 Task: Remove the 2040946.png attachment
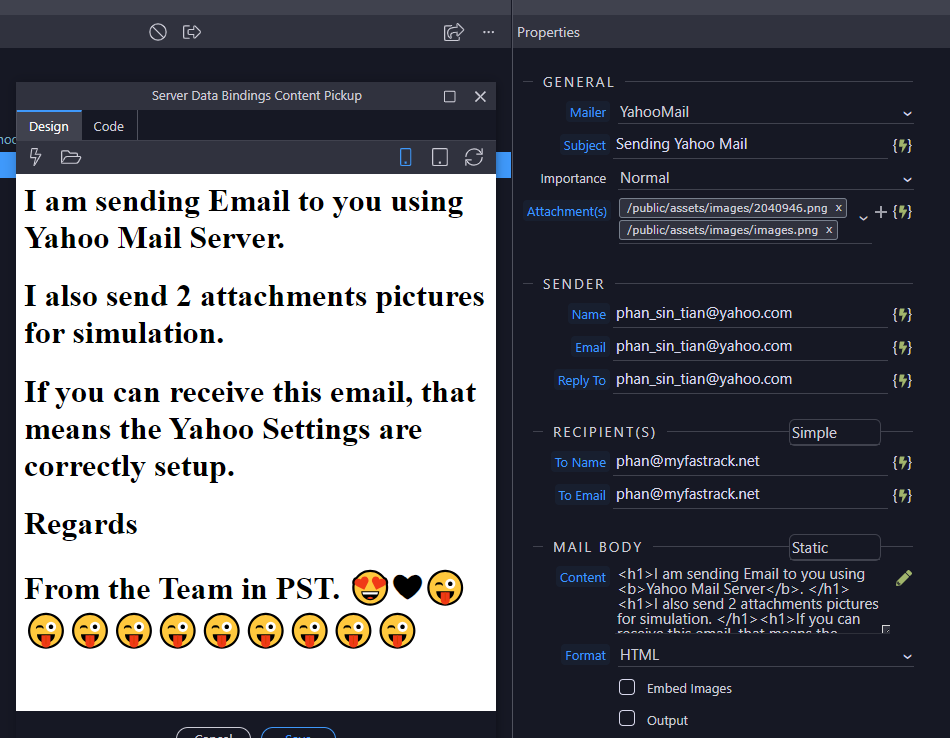tap(839, 208)
